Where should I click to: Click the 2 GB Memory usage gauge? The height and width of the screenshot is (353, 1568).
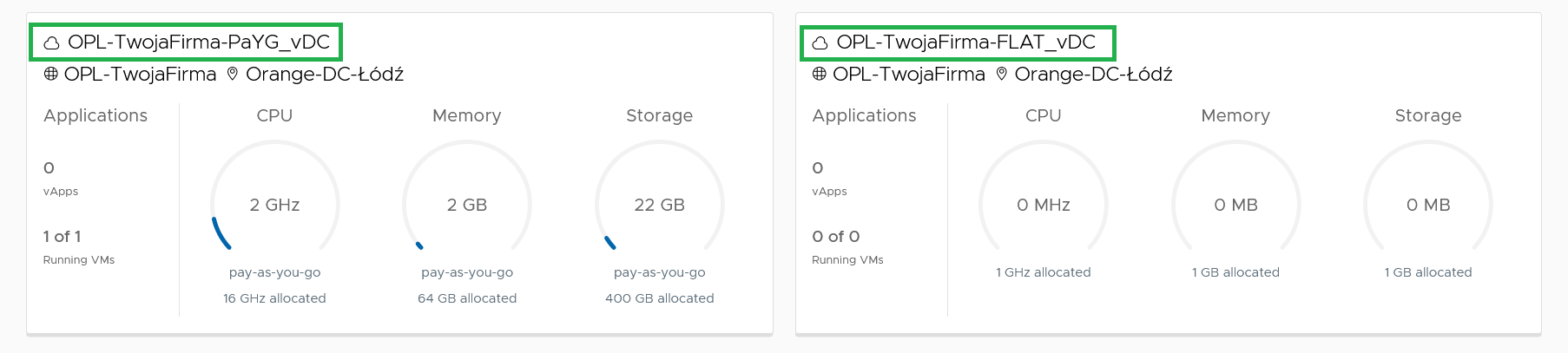point(467,205)
